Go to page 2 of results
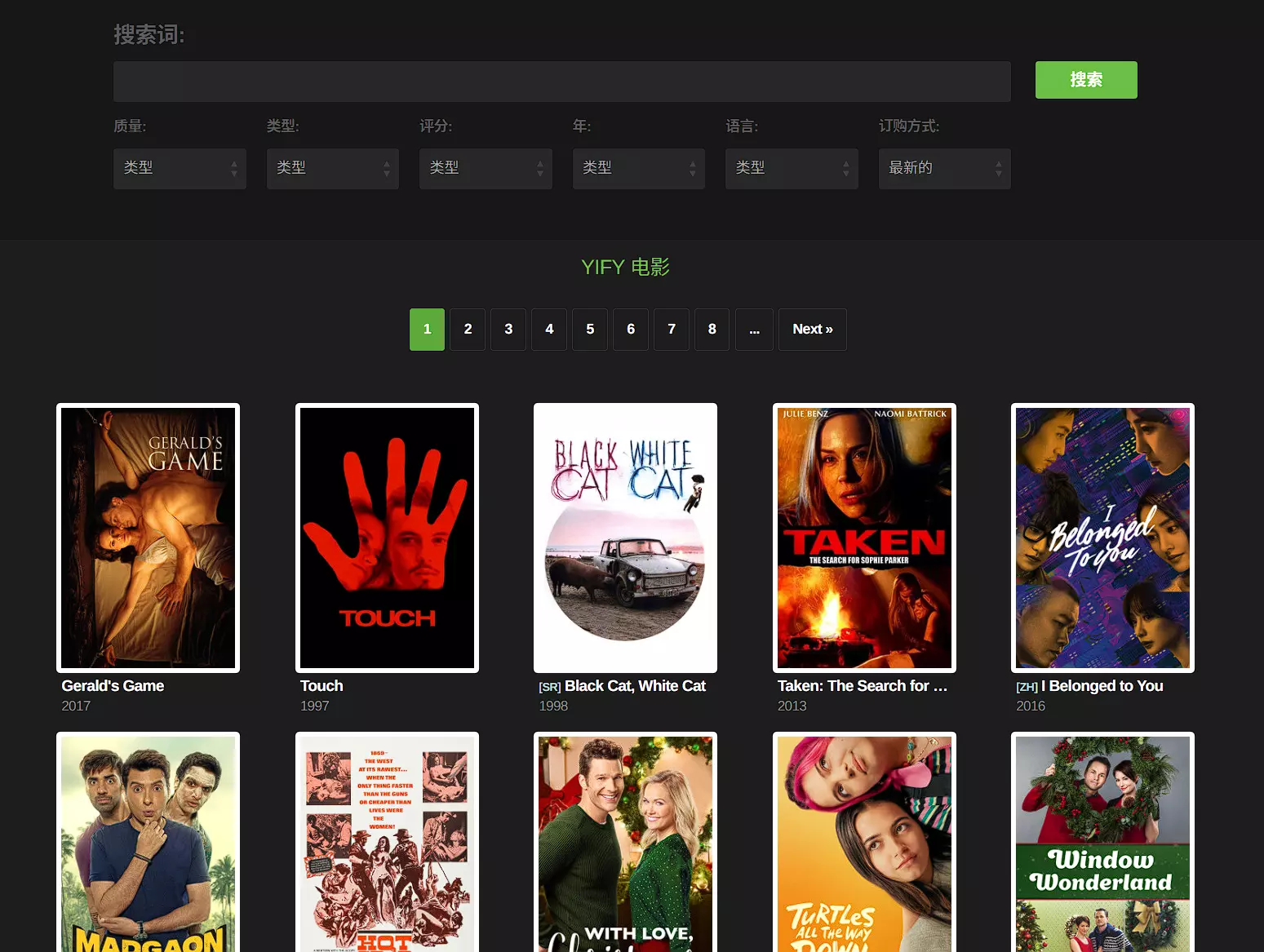 (x=468, y=330)
